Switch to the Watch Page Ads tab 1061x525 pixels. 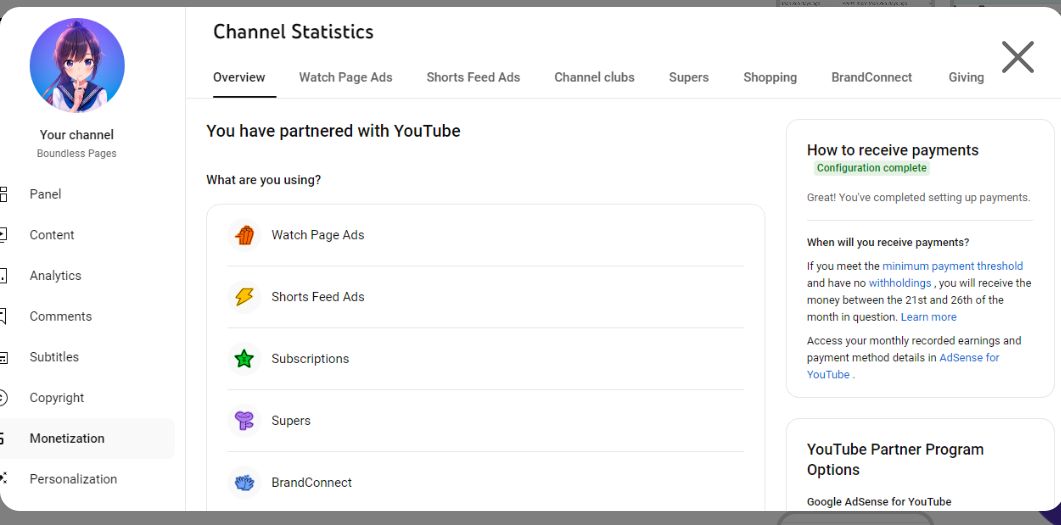pos(346,77)
